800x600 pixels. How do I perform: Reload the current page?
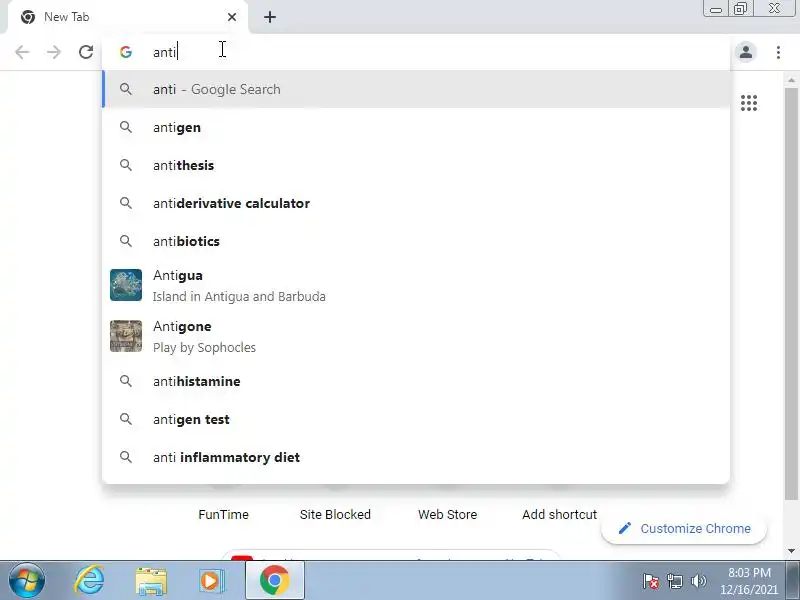[86, 52]
